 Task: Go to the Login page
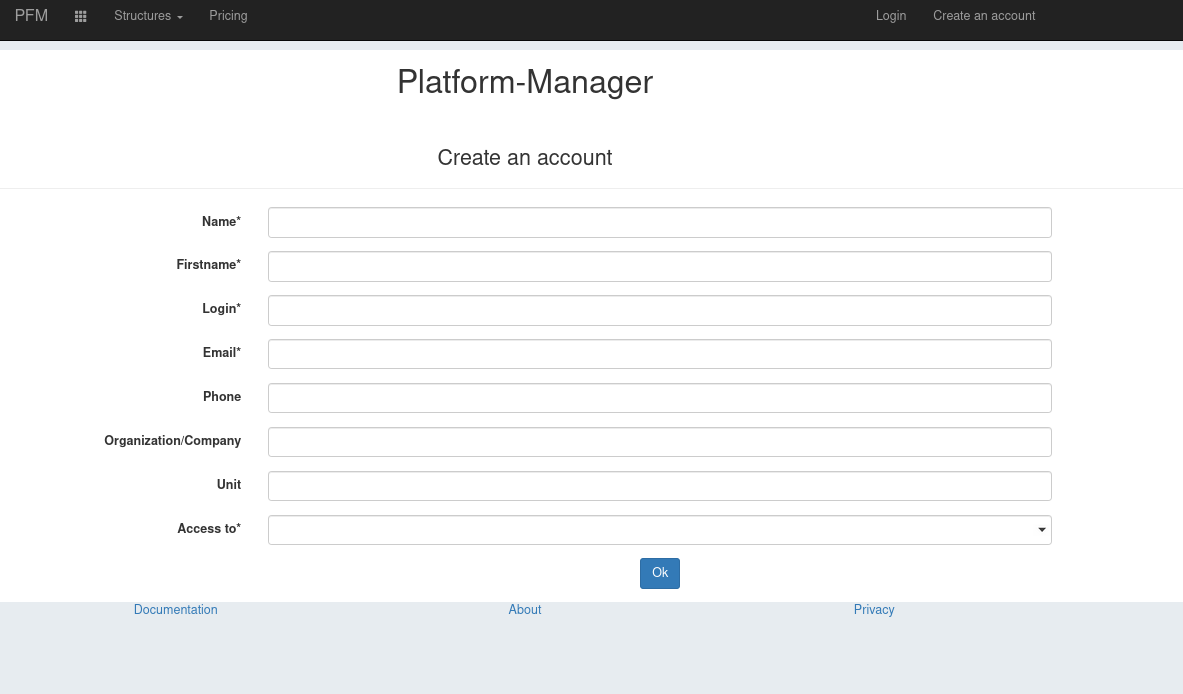pos(891,16)
